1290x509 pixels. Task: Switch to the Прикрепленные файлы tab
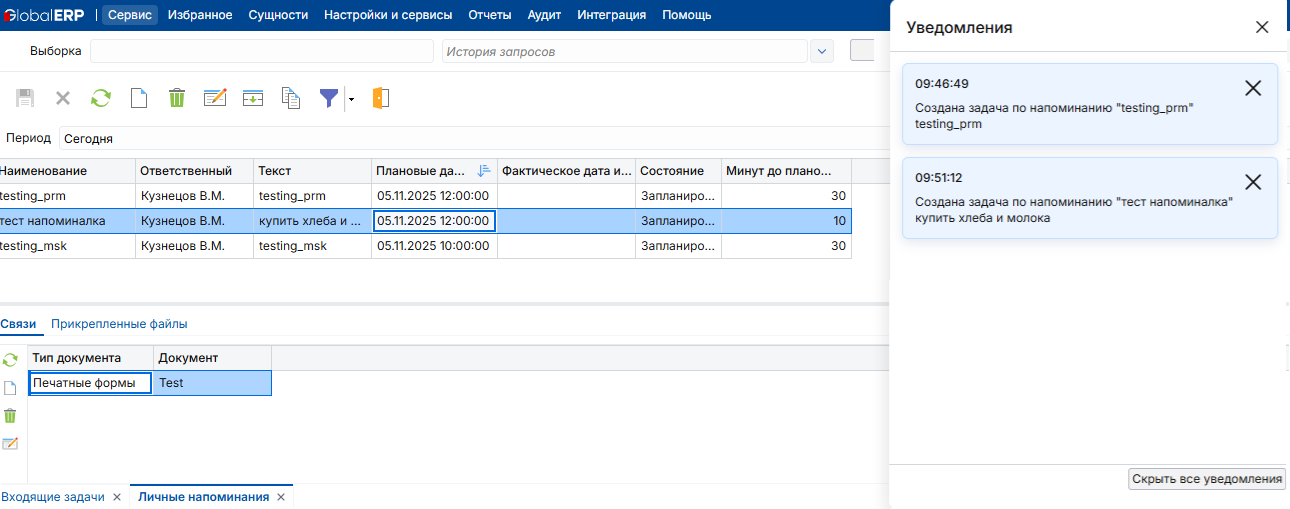(119, 324)
